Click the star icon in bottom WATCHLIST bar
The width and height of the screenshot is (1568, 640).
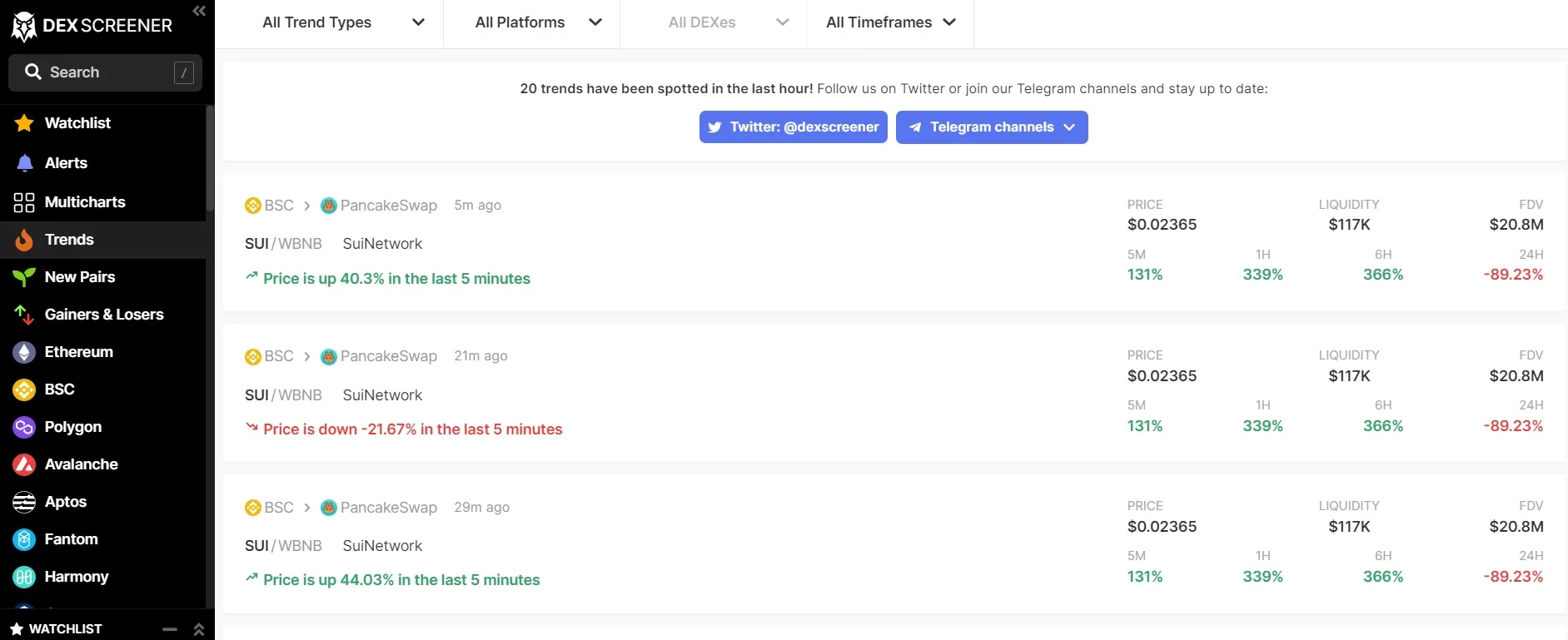pos(17,629)
